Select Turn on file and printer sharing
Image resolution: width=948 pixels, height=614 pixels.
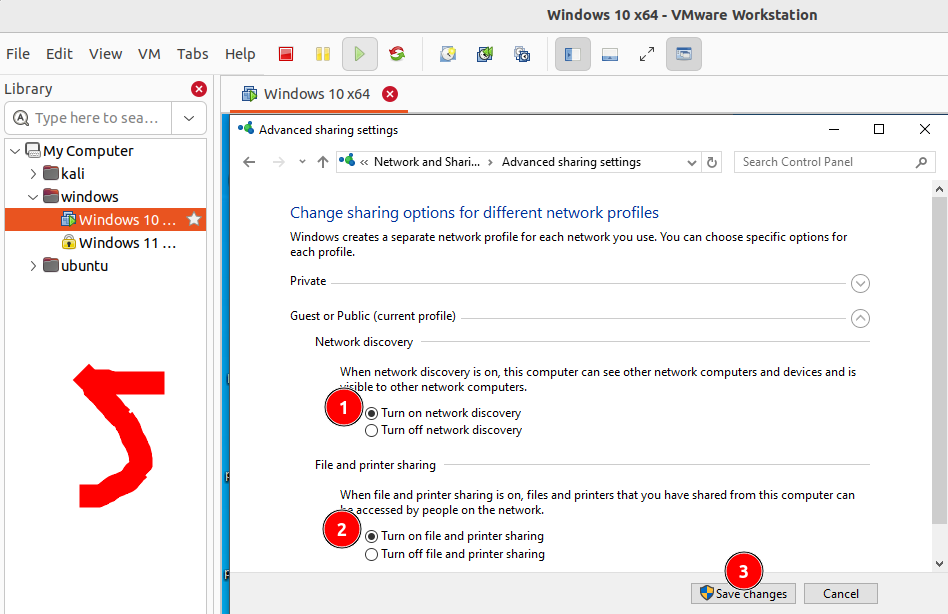pyautogui.click(x=372, y=537)
